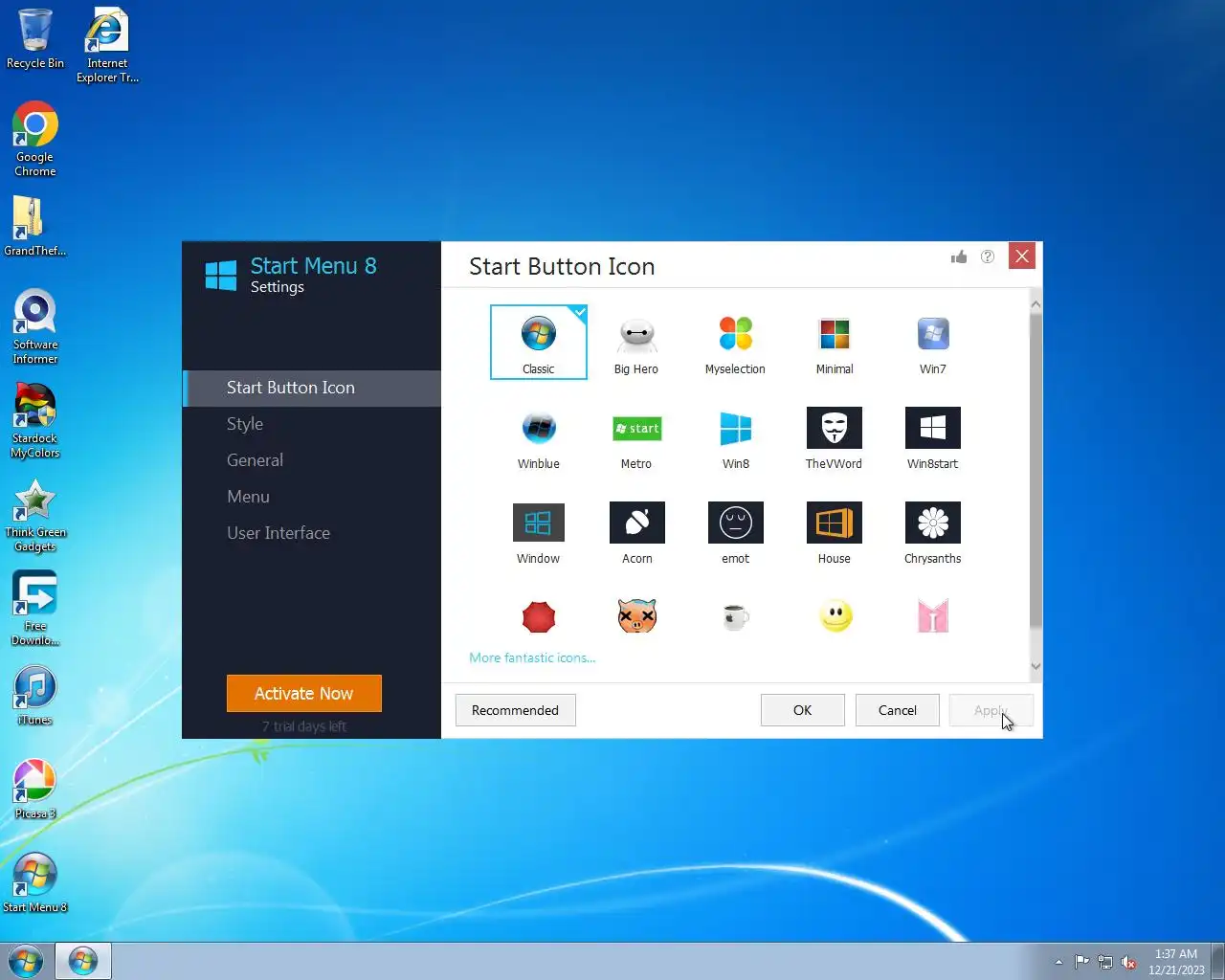Select the Think Green Gadgets shortcut
This screenshot has height=980, width=1225.
coord(35,515)
